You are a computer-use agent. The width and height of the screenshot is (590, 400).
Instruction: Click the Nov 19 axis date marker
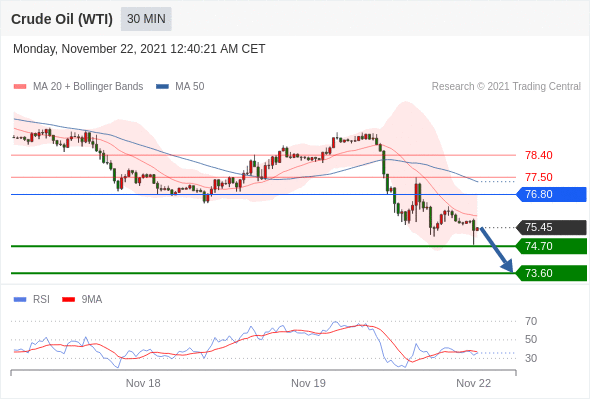pyautogui.click(x=309, y=383)
